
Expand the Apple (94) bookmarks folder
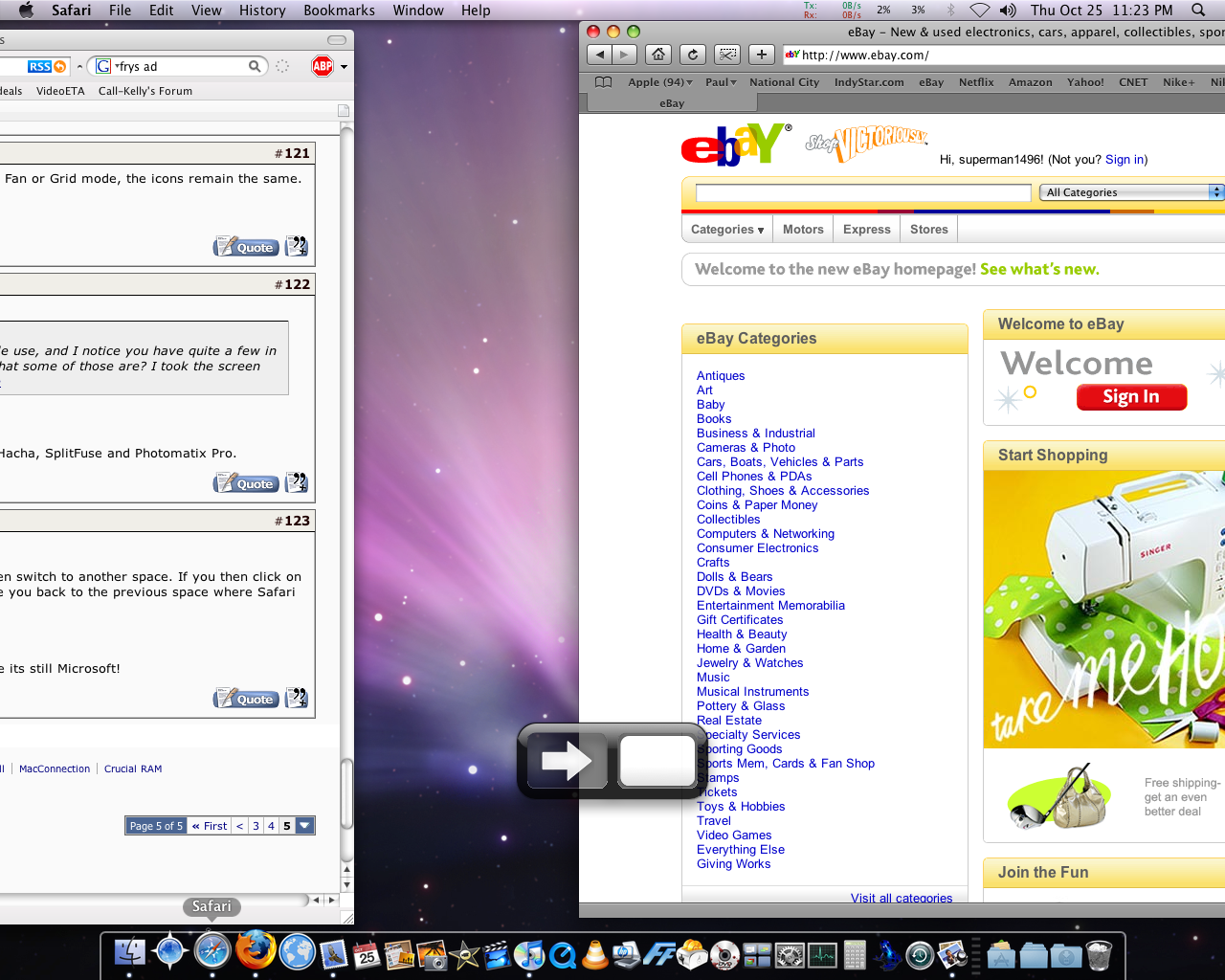pyautogui.click(x=660, y=82)
